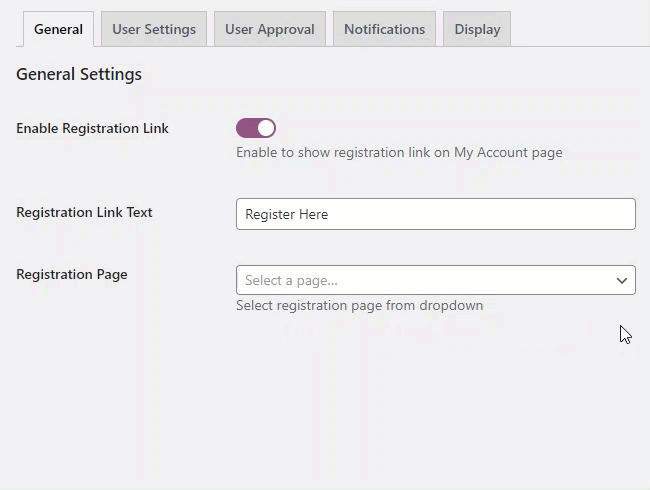Image resolution: width=650 pixels, height=490 pixels.
Task: Click the "Register Here" text in the input
Action: point(286,214)
